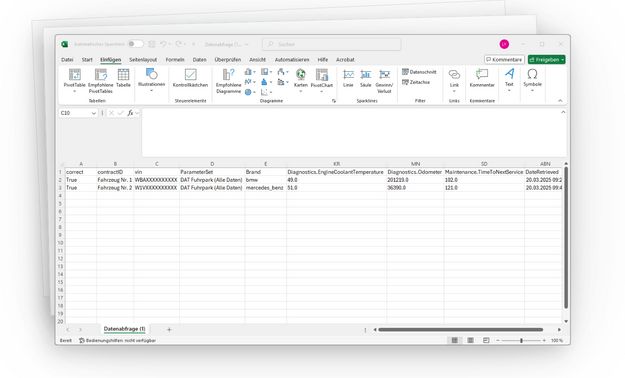Screen dimensions: 625x378
Task: Switch to normal view in the status bar
Action: (x=454, y=340)
